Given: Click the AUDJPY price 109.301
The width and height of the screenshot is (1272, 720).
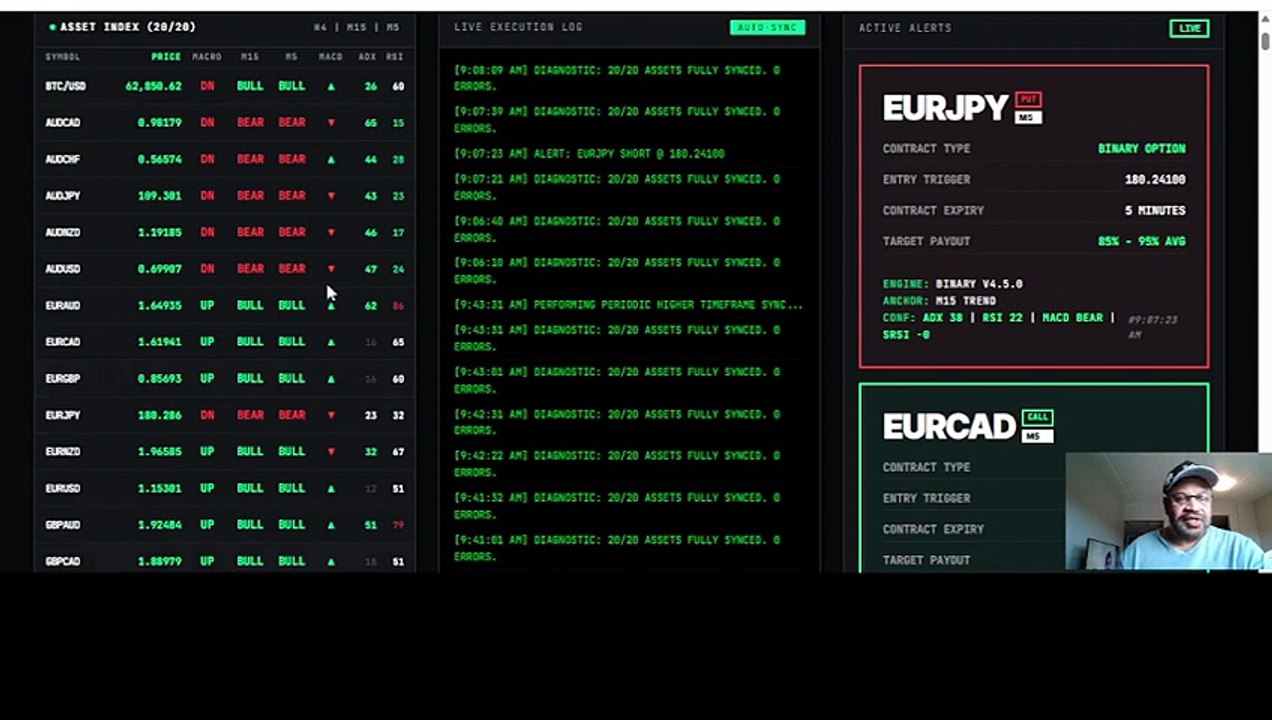Looking at the screenshot, I should point(160,196).
